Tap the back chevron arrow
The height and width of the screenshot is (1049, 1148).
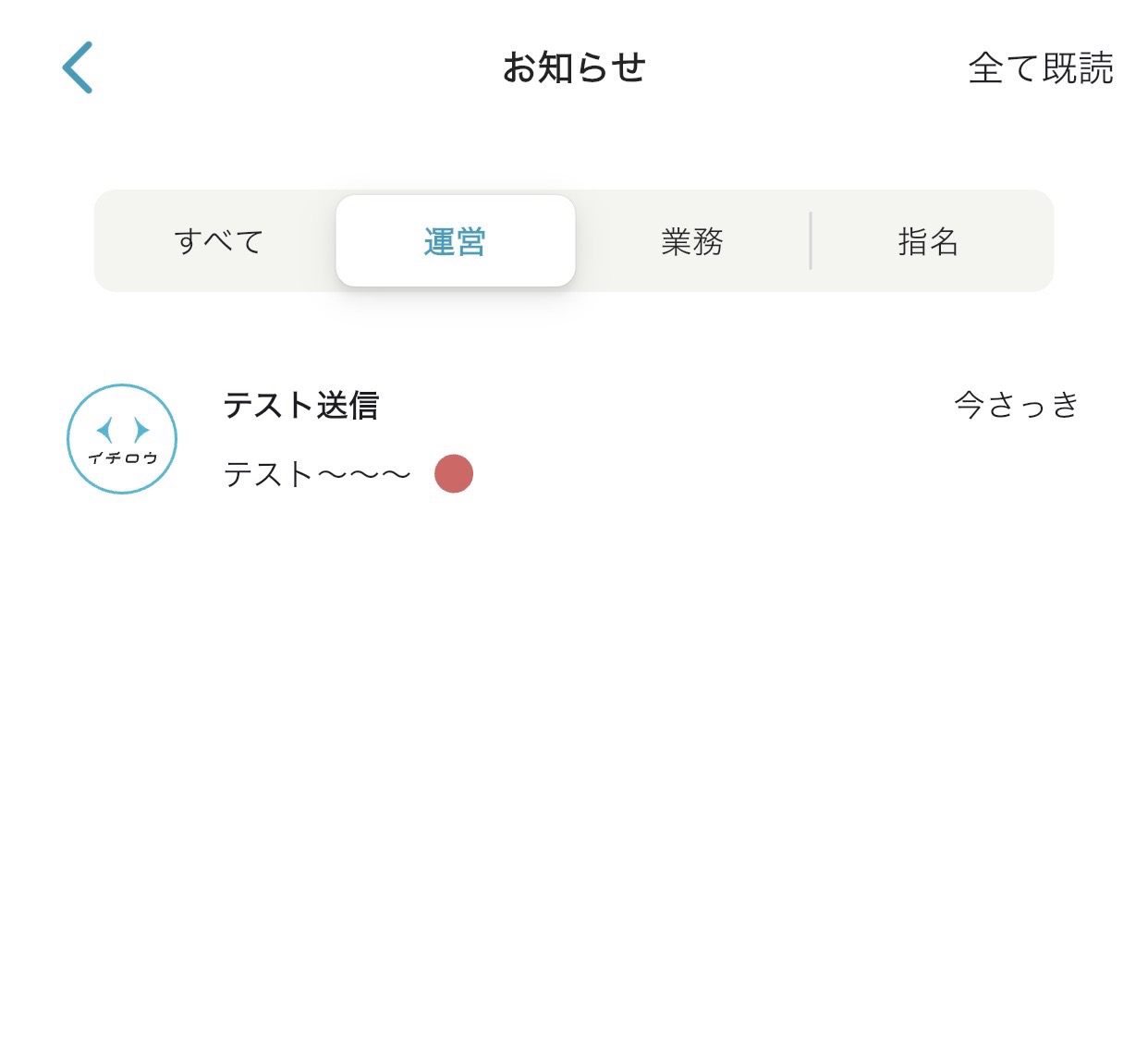click(78, 67)
